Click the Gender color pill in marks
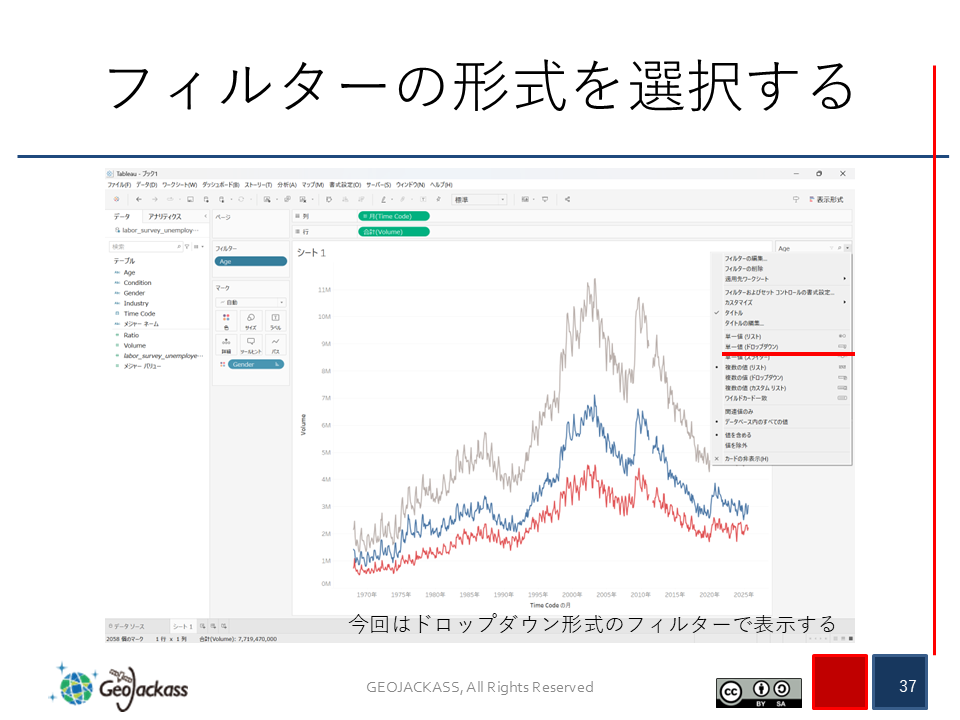The width and height of the screenshot is (960, 720). (255, 364)
